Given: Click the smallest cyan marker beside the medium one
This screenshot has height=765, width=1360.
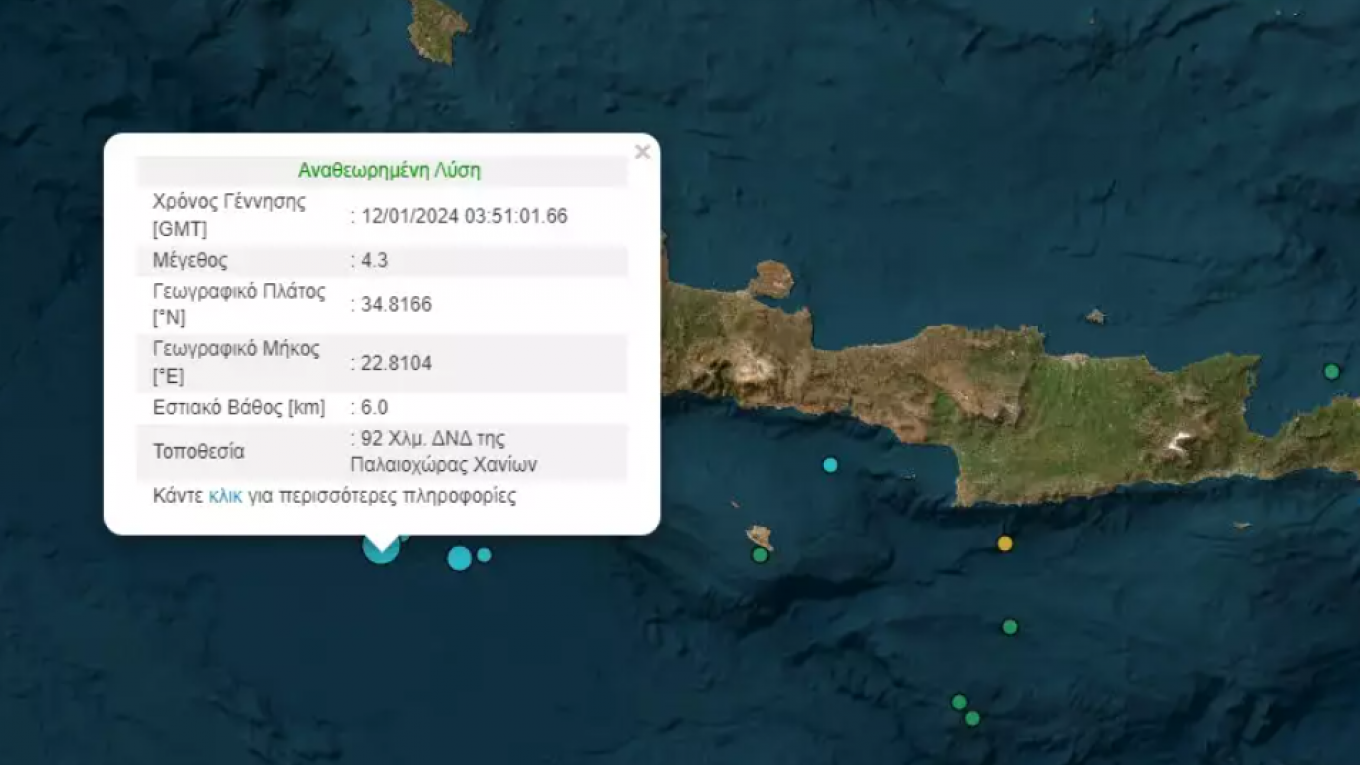Looking at the screenshot, I should [x=484, y=554].
